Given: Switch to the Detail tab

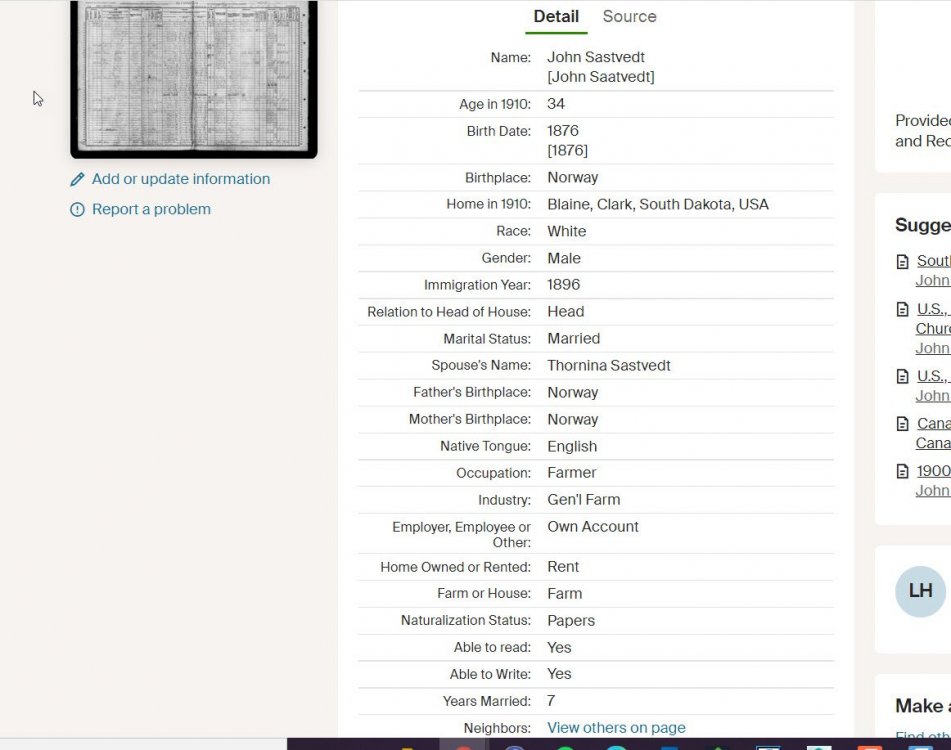Looking at the screenshot, I should (x=556, y=17).
